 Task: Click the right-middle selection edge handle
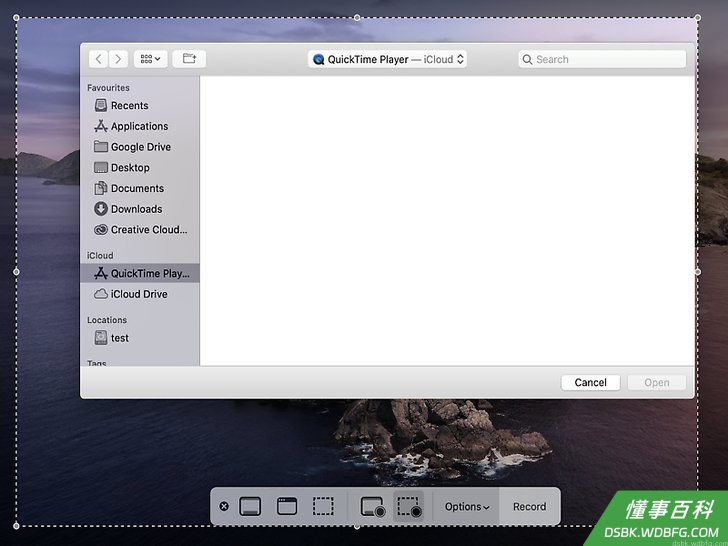click(698, 272)
